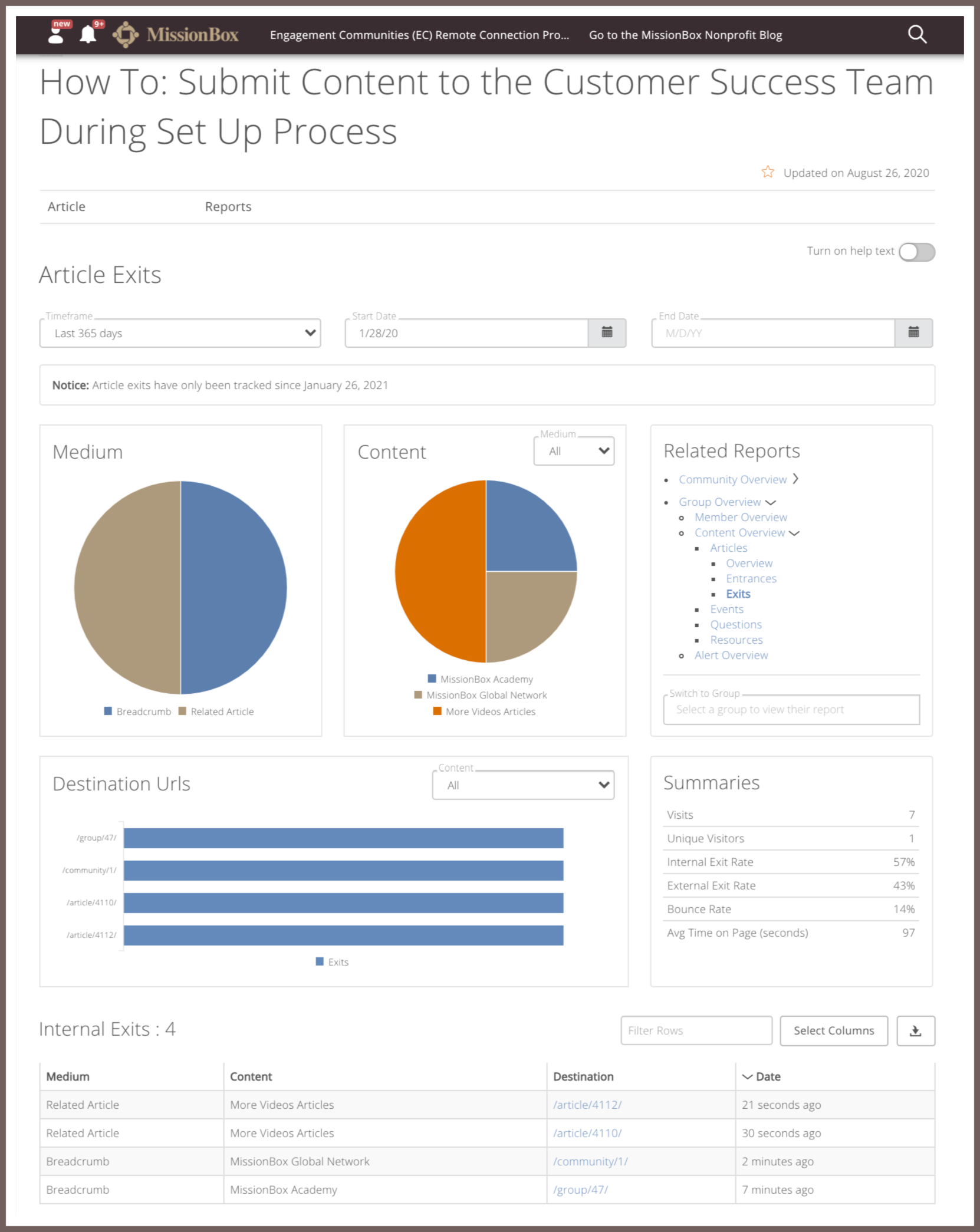Open the /article/4112/ destination link in the table

(587, 1105)
